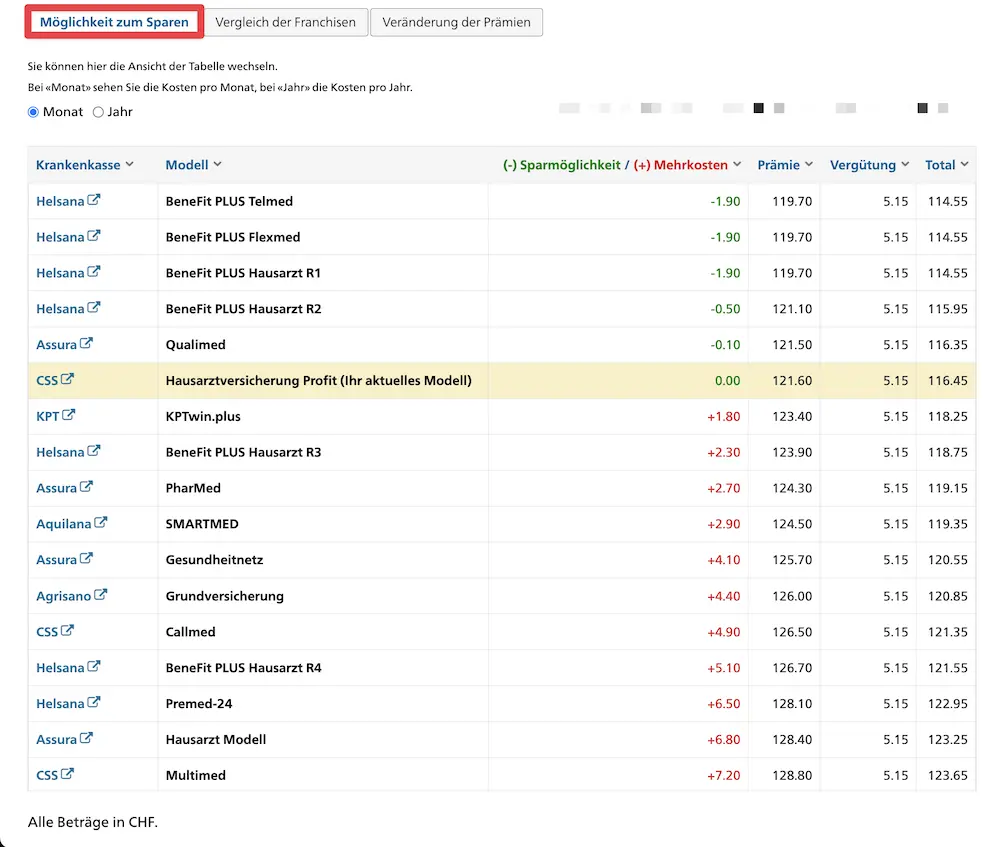Click external link icon in CSS Callmed row

68,630
